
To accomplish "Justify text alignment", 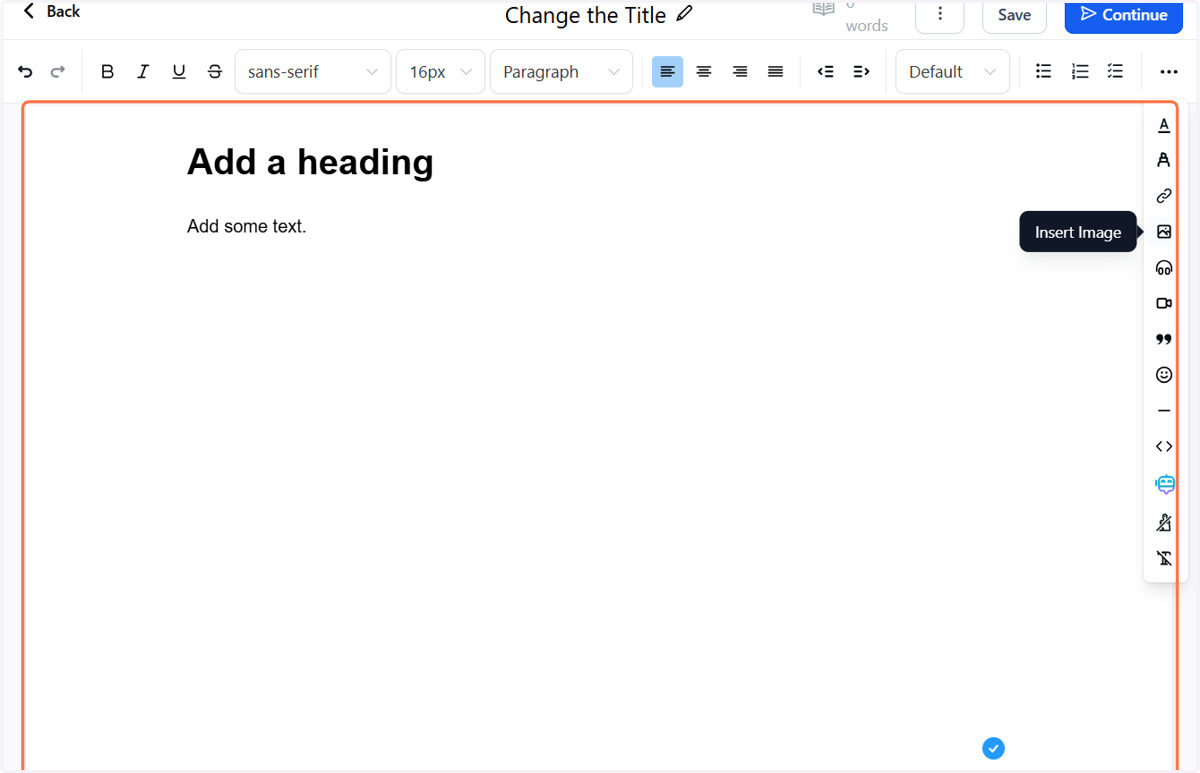I will coord(775,72).
